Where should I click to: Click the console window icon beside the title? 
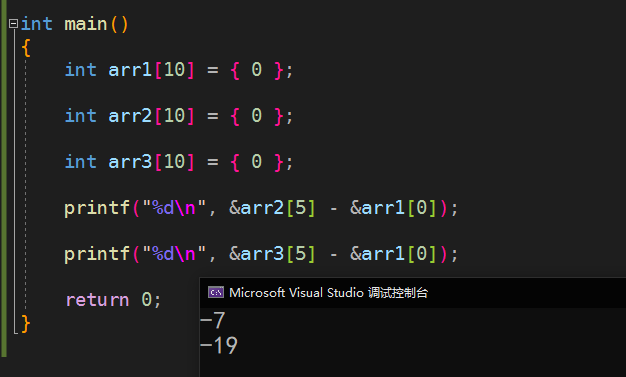click(216, 292)
